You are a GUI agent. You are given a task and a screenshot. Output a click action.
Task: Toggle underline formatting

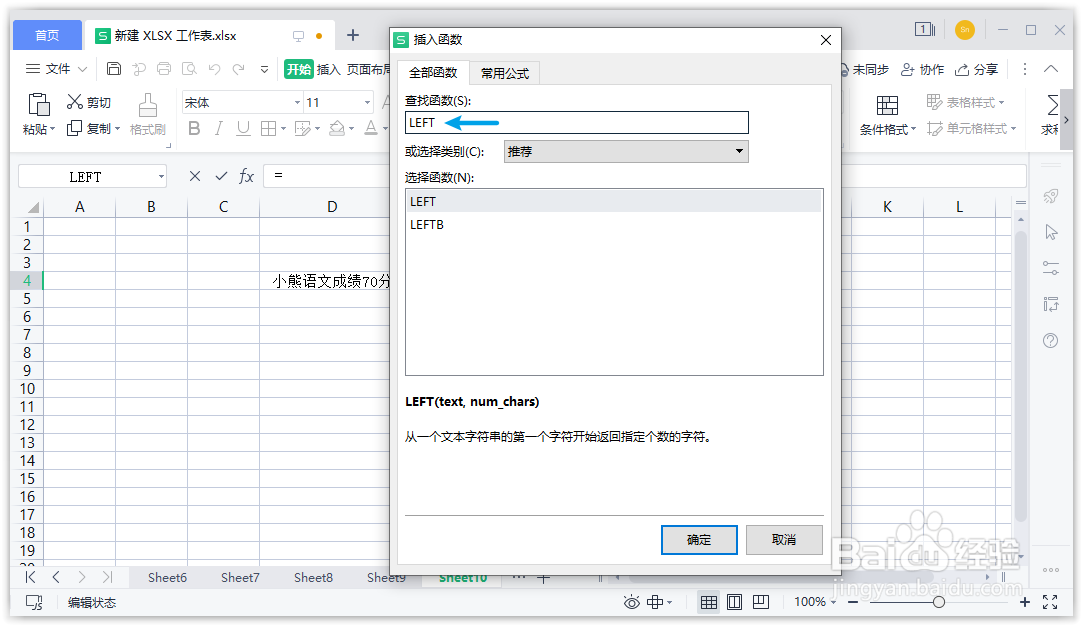point(244,129)
